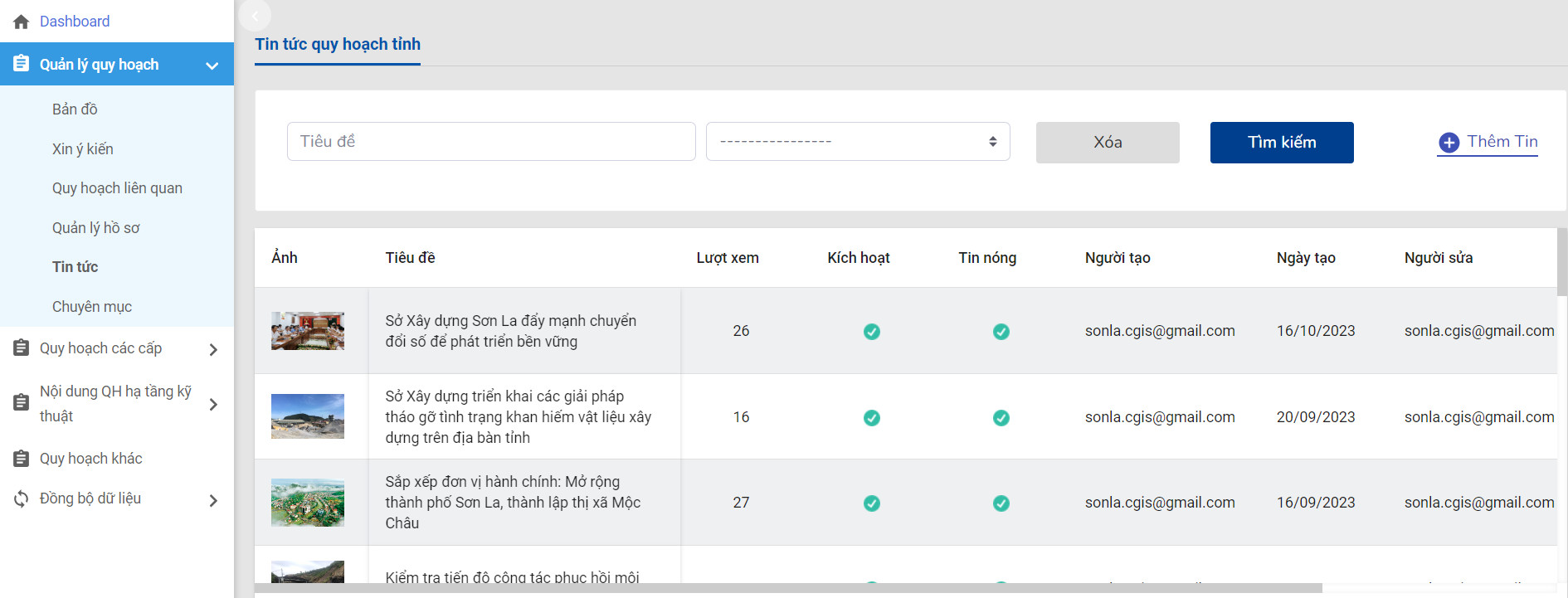This screenshot has height=598, width=1568.
Task: Click the Dashboard home icon
Action: coord(21,22)
